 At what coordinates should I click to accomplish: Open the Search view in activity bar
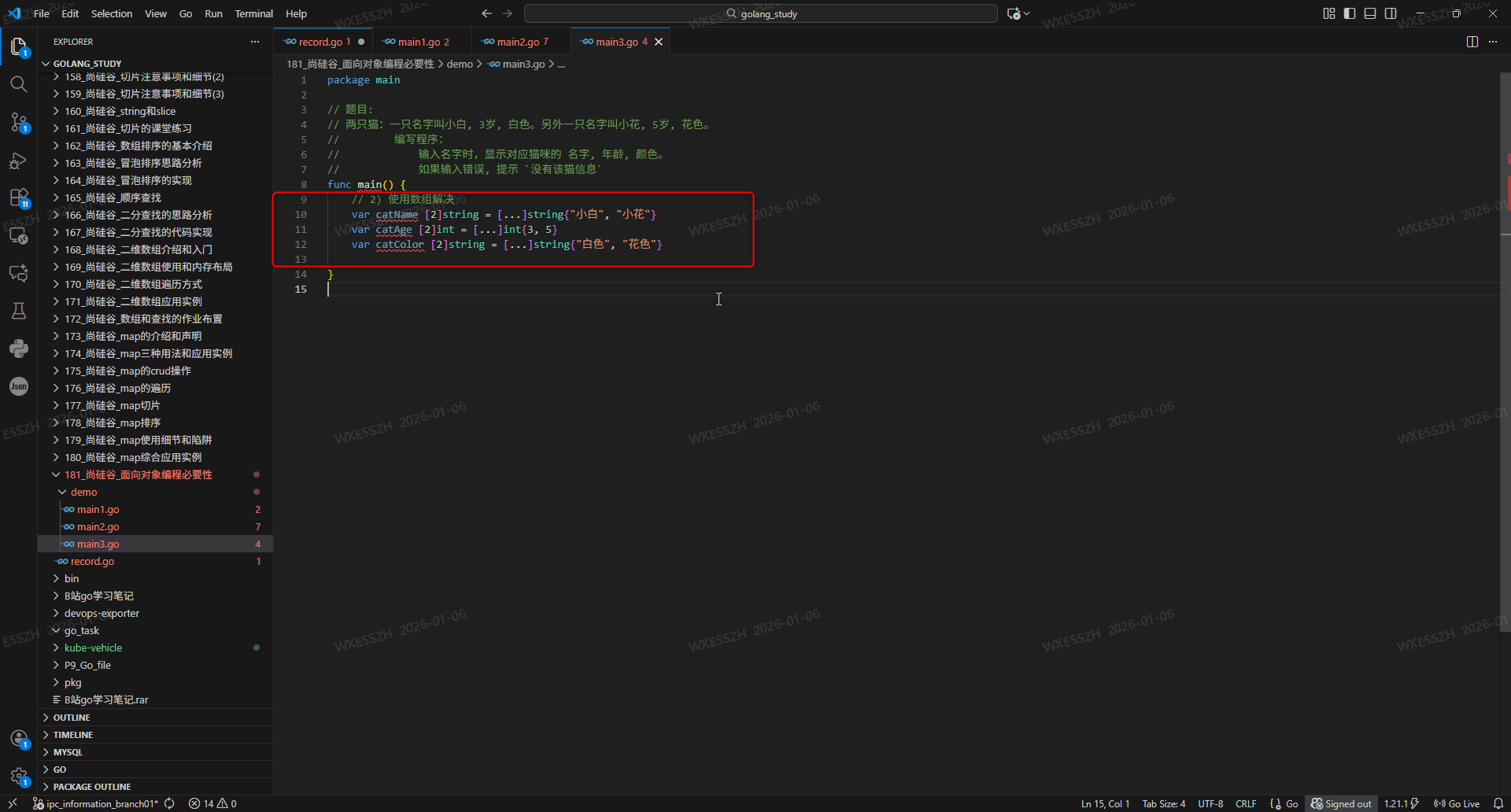pos(19,84)
